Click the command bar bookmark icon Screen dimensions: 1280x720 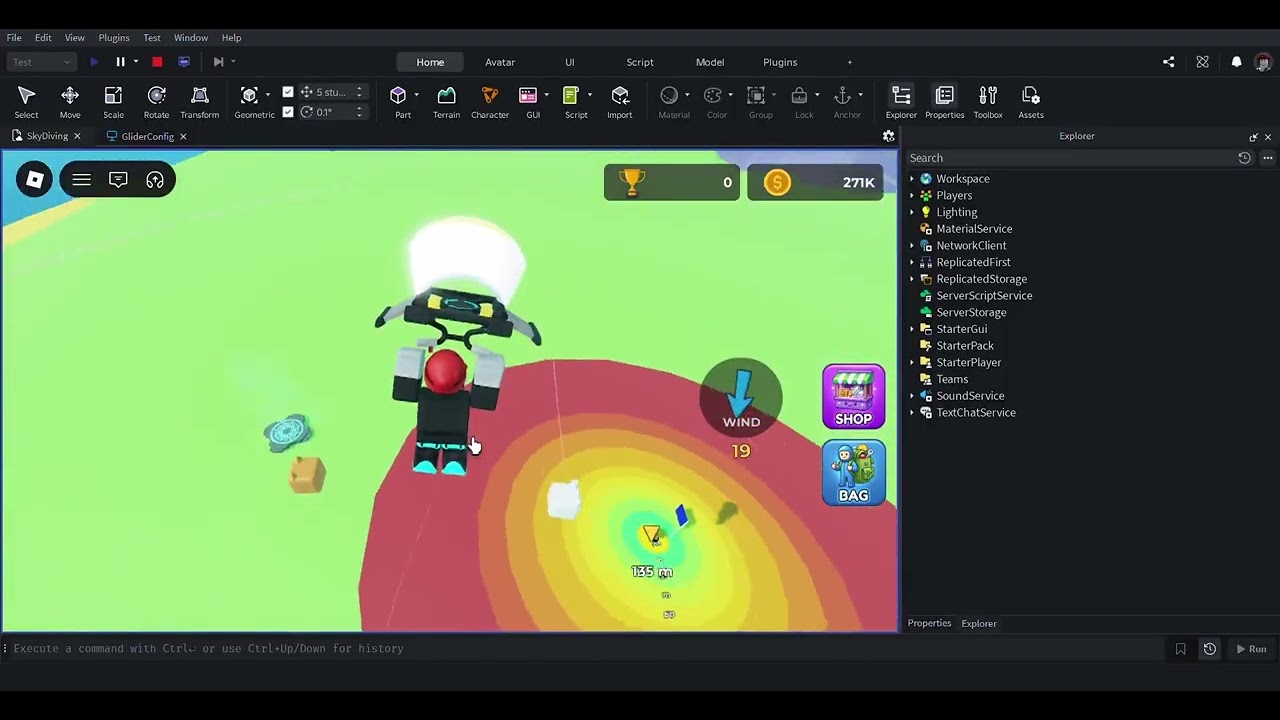(1181, 649)
